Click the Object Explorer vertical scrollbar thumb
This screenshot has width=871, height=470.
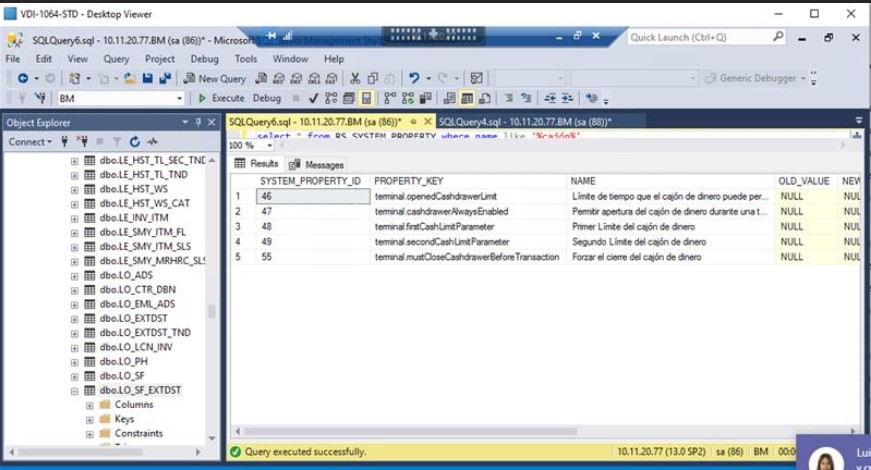pyautogui.click(x=211, y=311)
